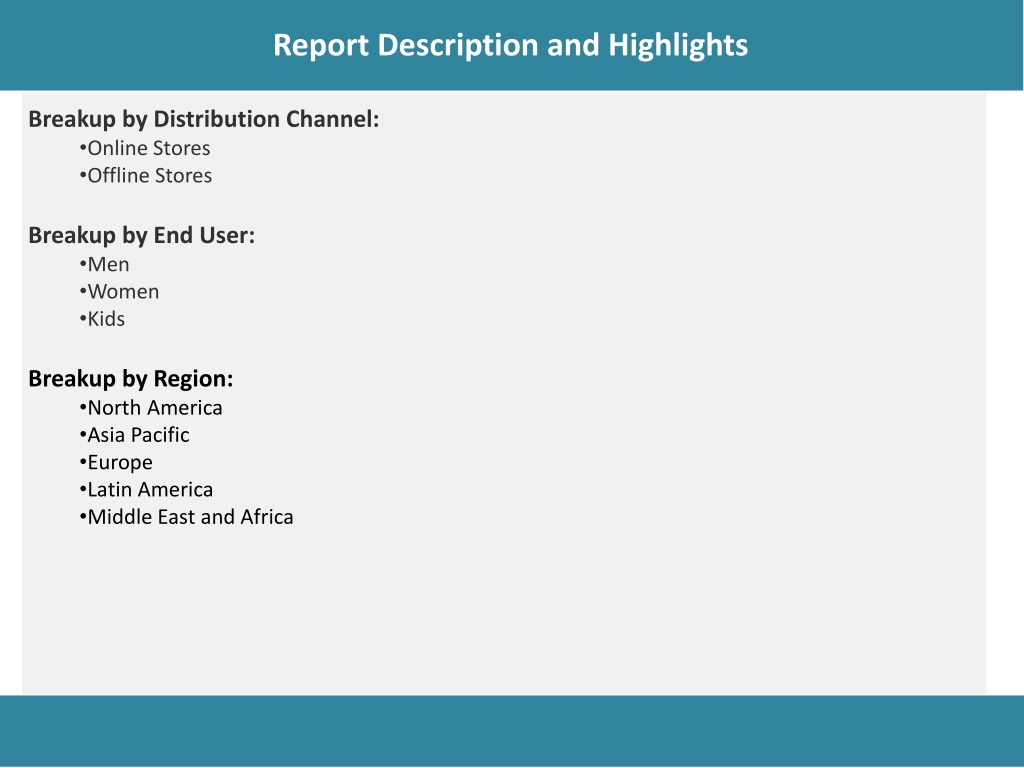Viewport: 1024px width, 768px height.
Task: Click the 'Middle East and Africa' bullet
Action: click(x=186, y=517)
